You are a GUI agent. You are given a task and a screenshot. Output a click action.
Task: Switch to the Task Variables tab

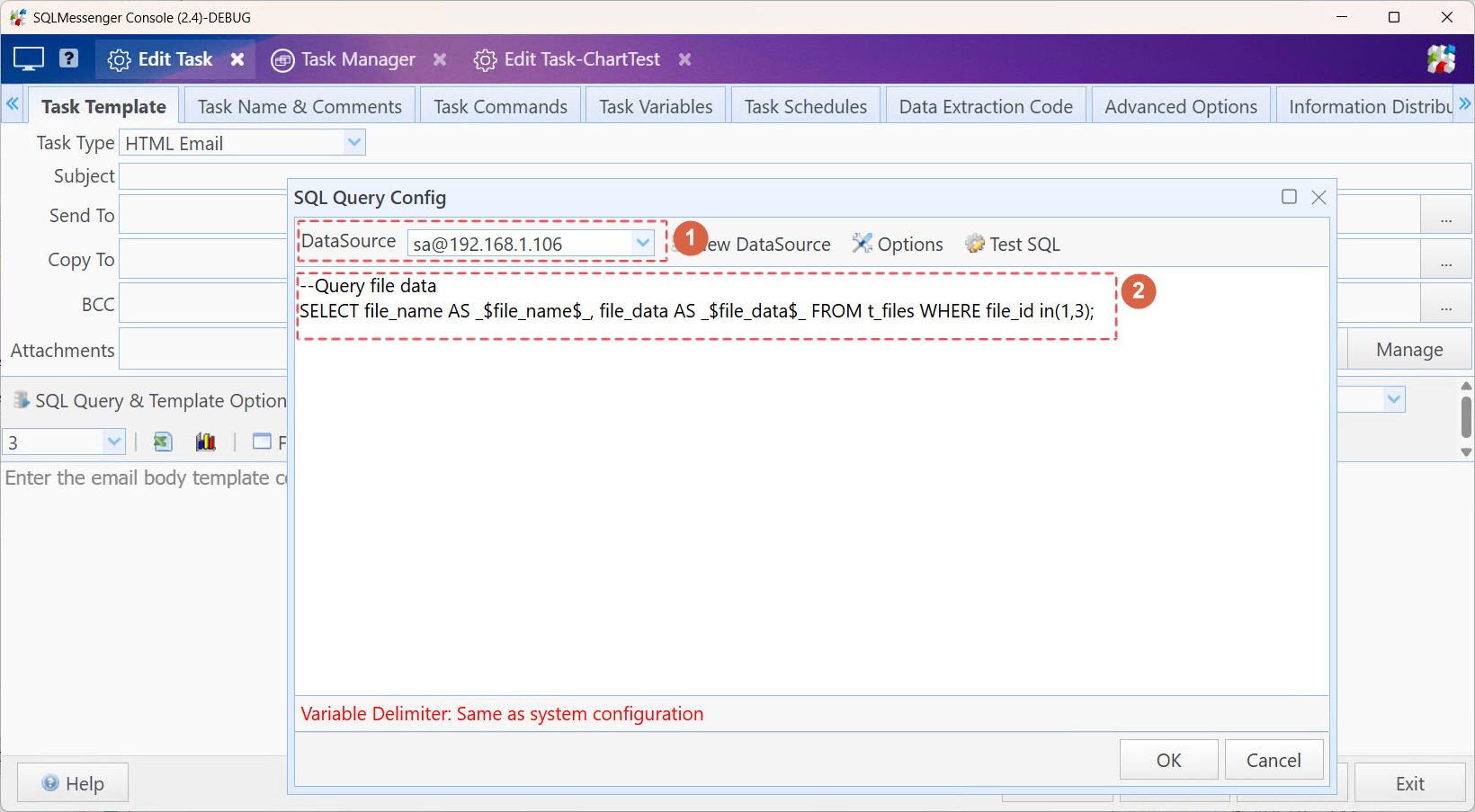(x=655, y=105)
